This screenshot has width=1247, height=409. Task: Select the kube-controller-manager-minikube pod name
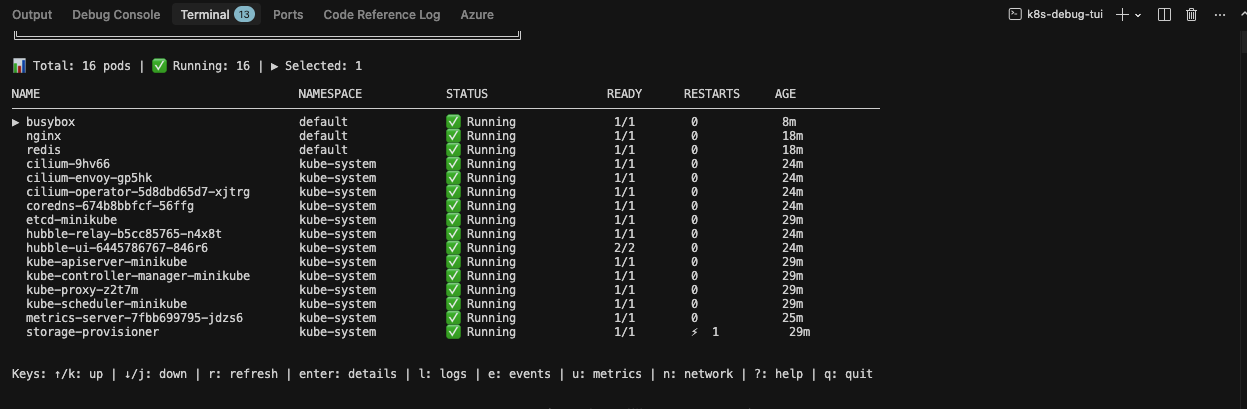point(138,276)
